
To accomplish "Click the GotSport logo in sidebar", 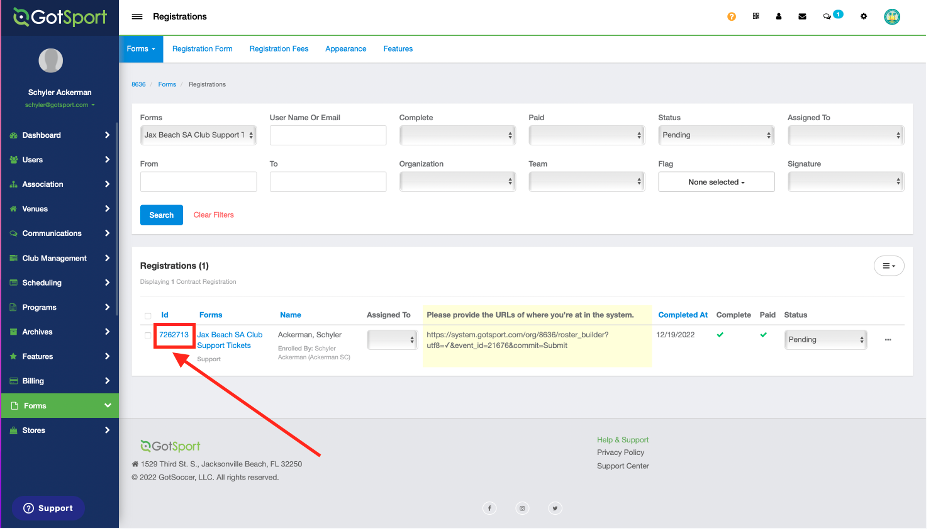I will [60, 17].
